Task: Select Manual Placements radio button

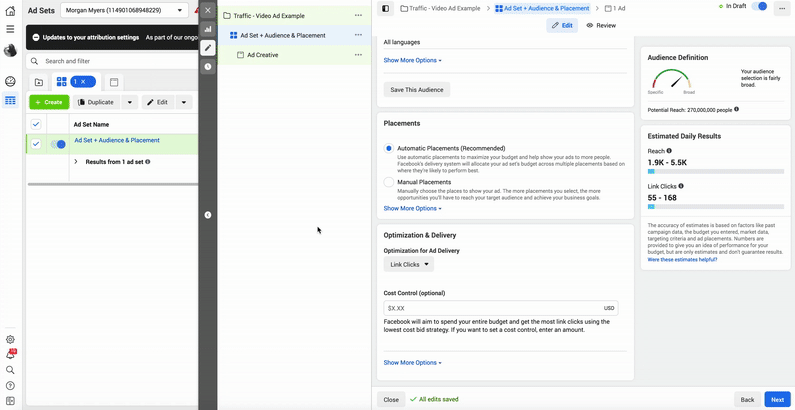Action: point(389,182)
